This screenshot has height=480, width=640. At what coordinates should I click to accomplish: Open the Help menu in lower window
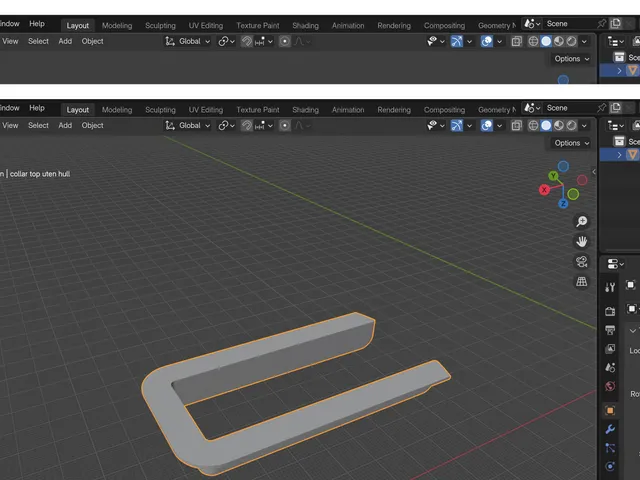pos(37,108)
